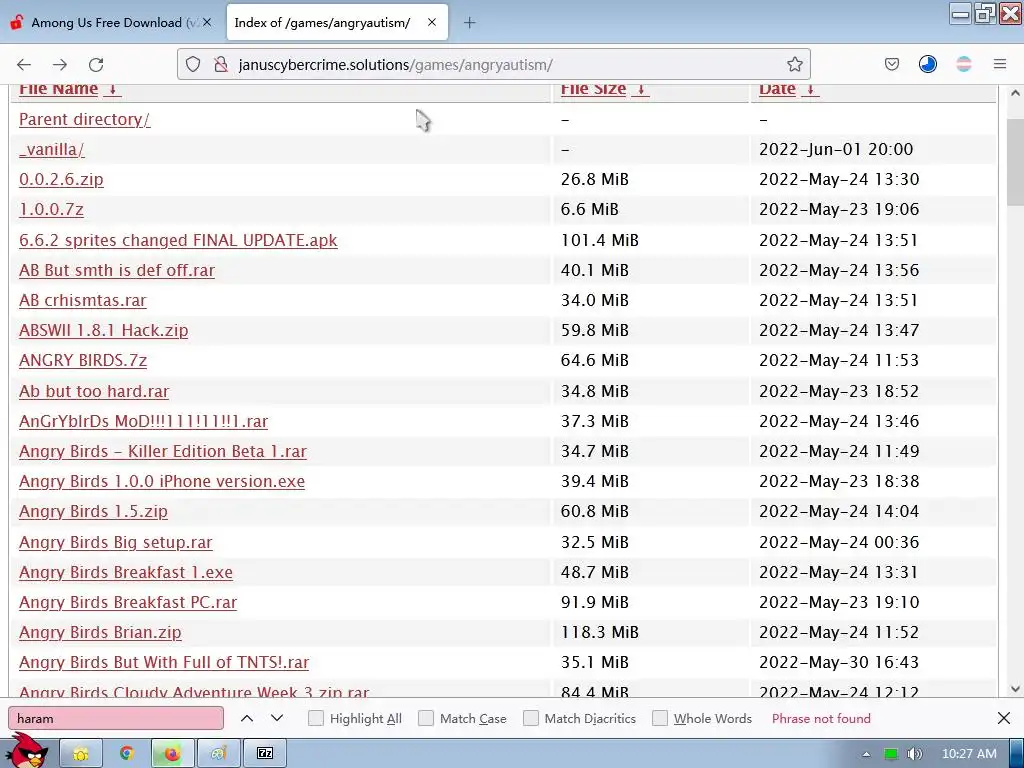Open 7-Zip from the taskbar
Screen dimensions: 1024x768
click(265, 754)
